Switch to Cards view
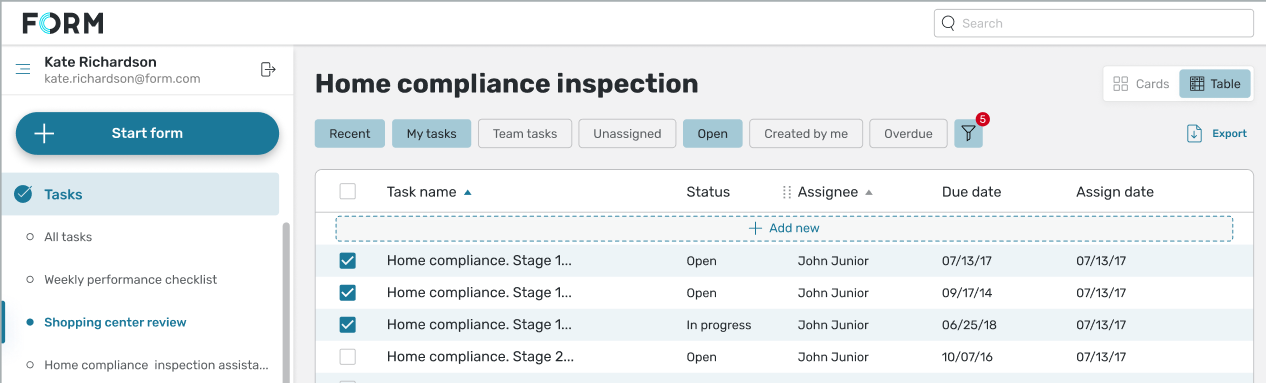Image resolution: width=1266 pixels, height=383 pixels. (x=1141, y=84)
